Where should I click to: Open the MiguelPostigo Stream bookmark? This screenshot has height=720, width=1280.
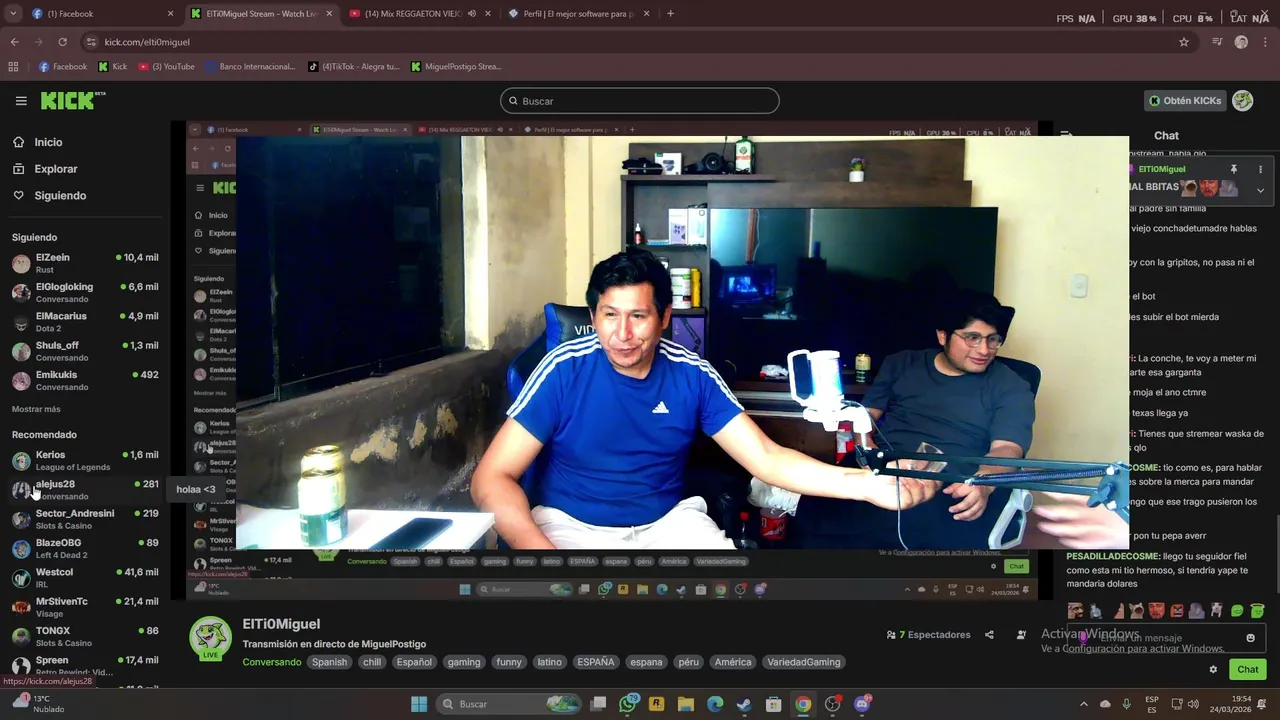coord(456,67)
